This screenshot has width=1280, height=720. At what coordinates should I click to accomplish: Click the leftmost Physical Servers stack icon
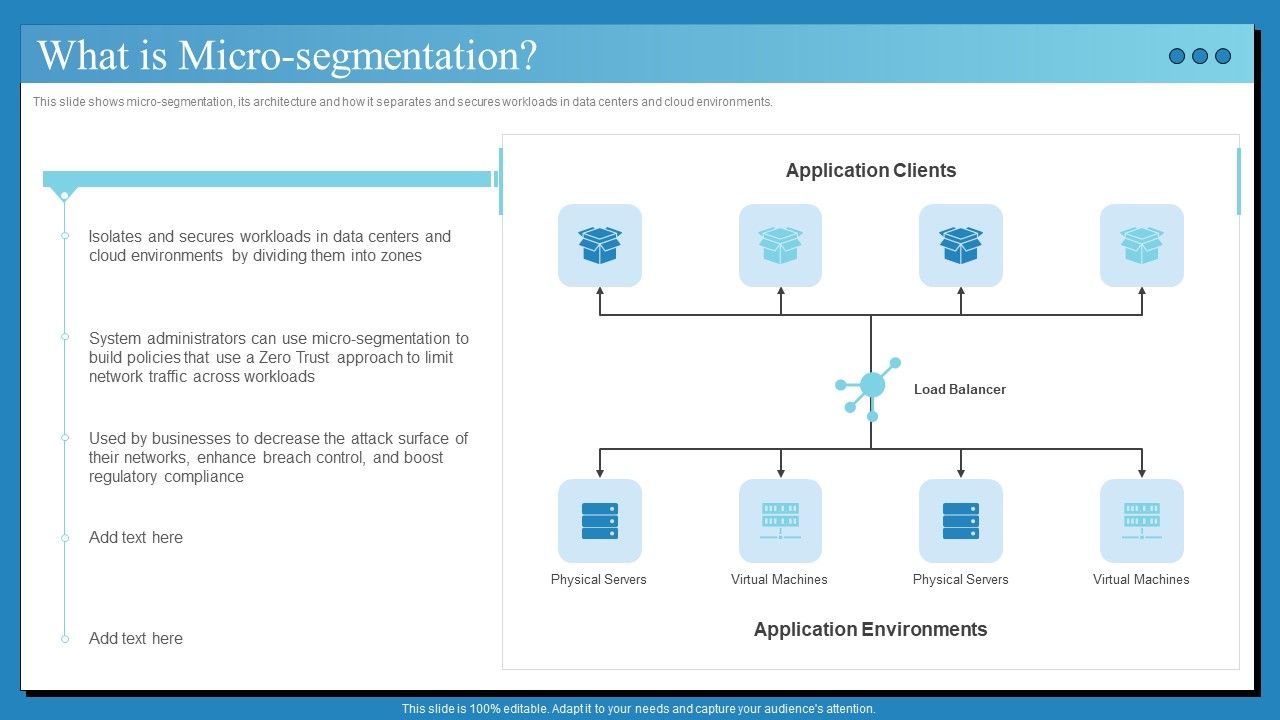tap(600, 521)
